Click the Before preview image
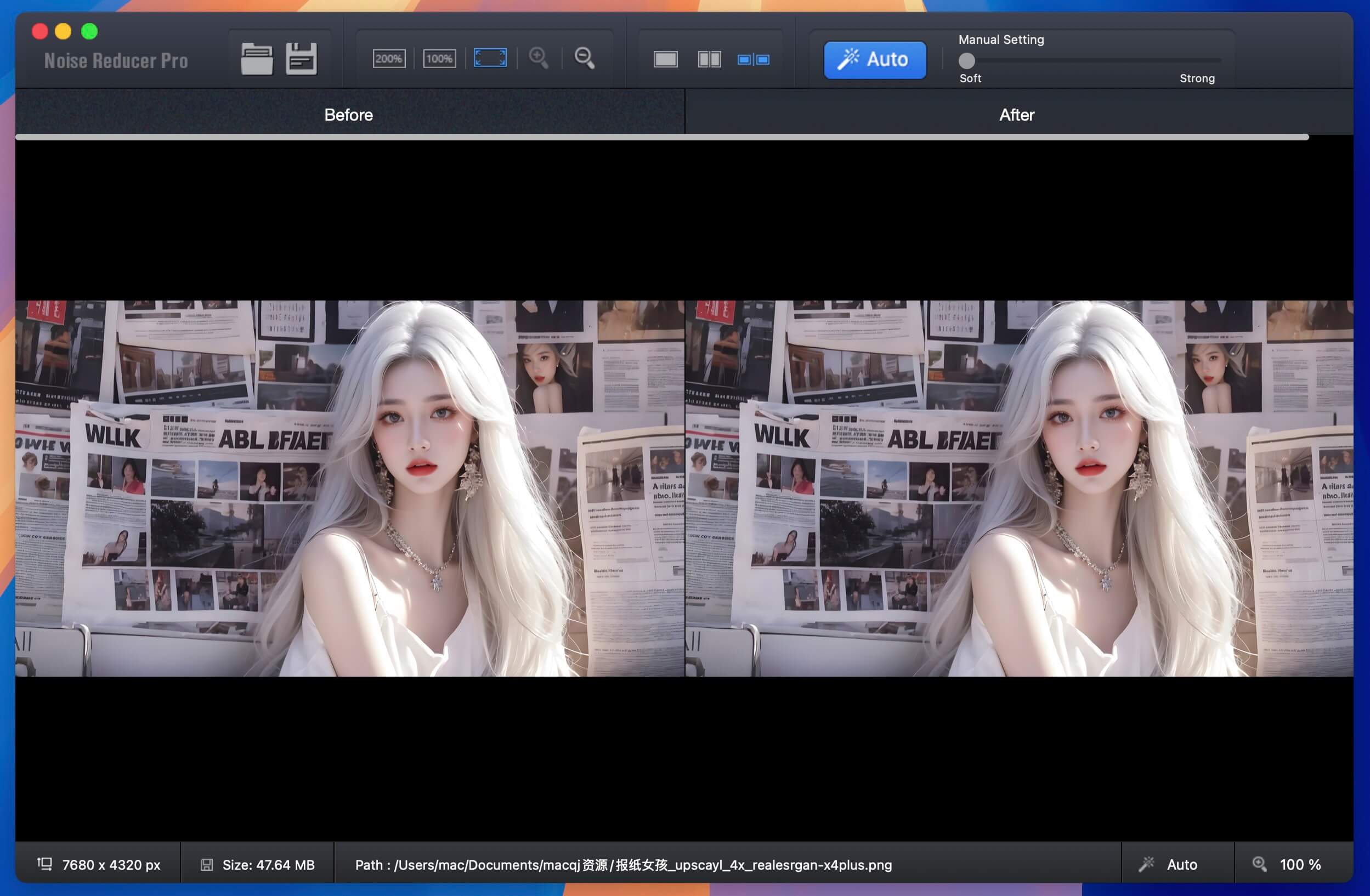 tap(350, 488)
